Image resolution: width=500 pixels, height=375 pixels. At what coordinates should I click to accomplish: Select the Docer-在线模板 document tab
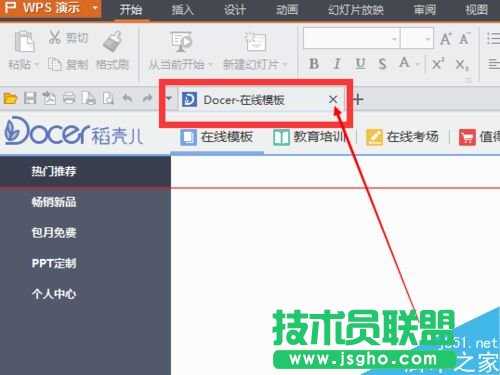pyautogui.click(x=261, y=100)
